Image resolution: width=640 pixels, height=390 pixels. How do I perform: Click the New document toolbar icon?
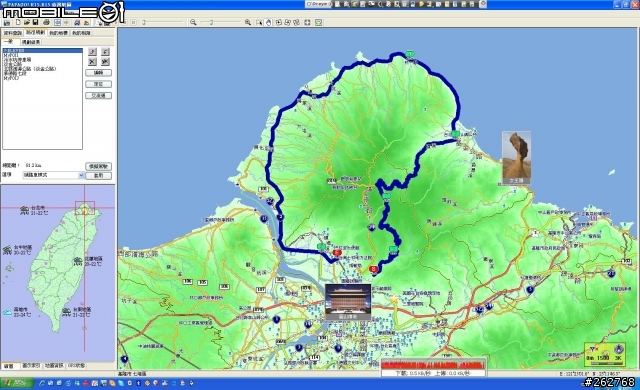18,22
